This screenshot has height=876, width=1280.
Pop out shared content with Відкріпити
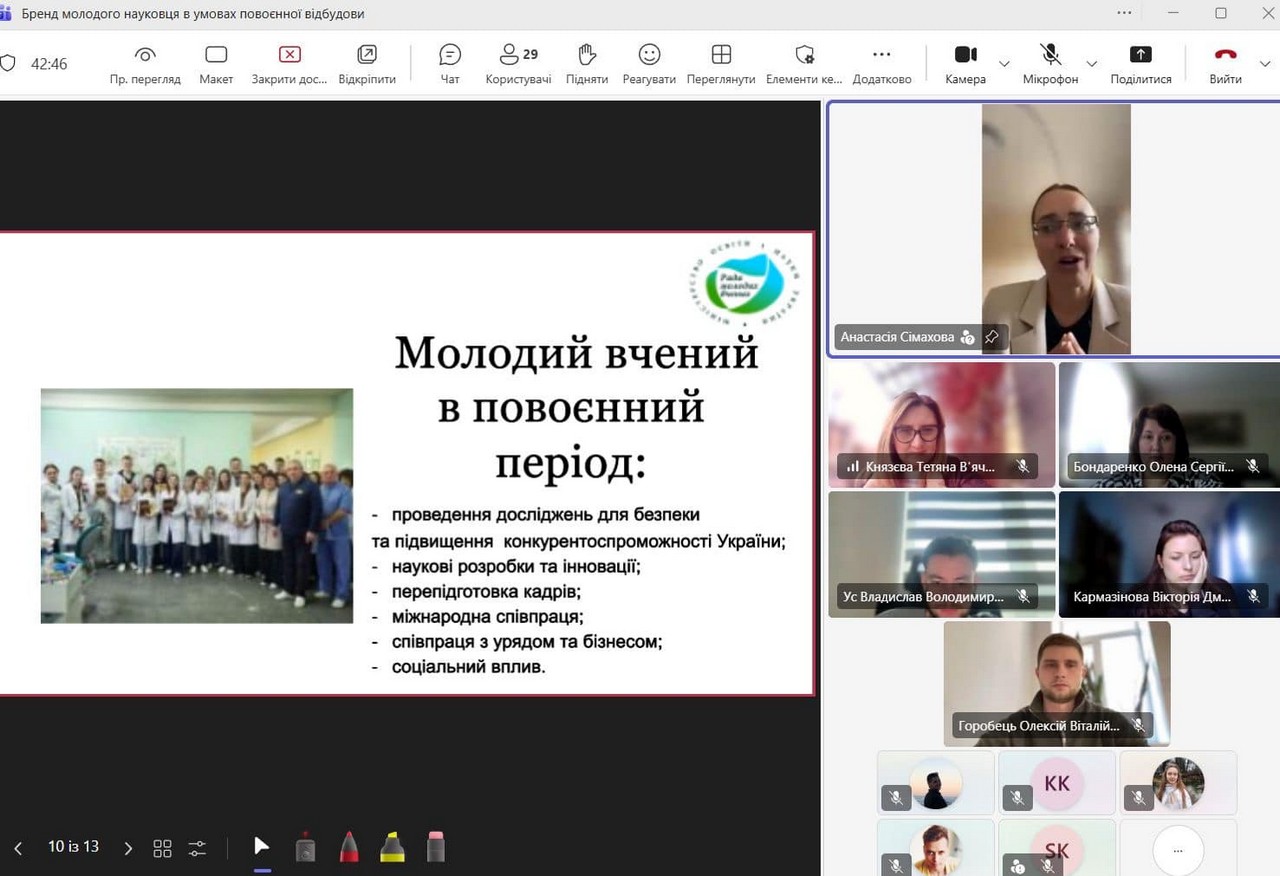367,63
